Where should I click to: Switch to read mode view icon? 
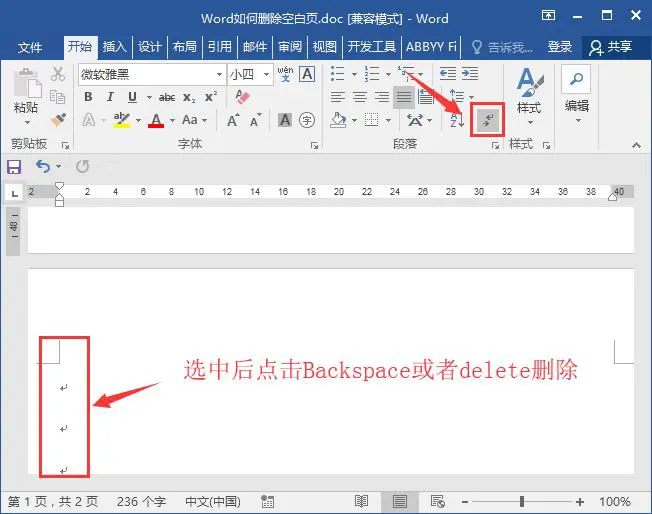(x=361, y=502)
